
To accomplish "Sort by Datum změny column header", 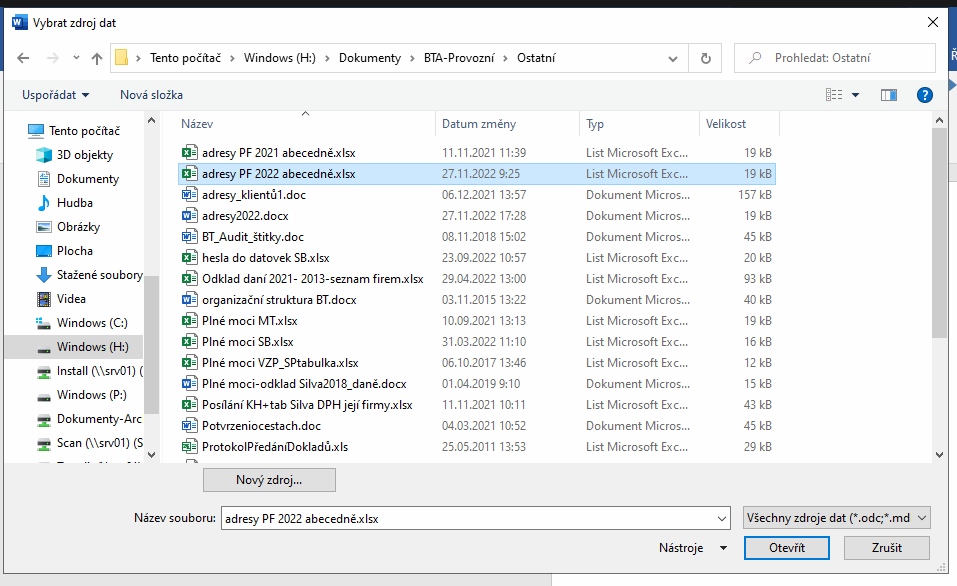I will pyautogui.click(x=479, y=124).
